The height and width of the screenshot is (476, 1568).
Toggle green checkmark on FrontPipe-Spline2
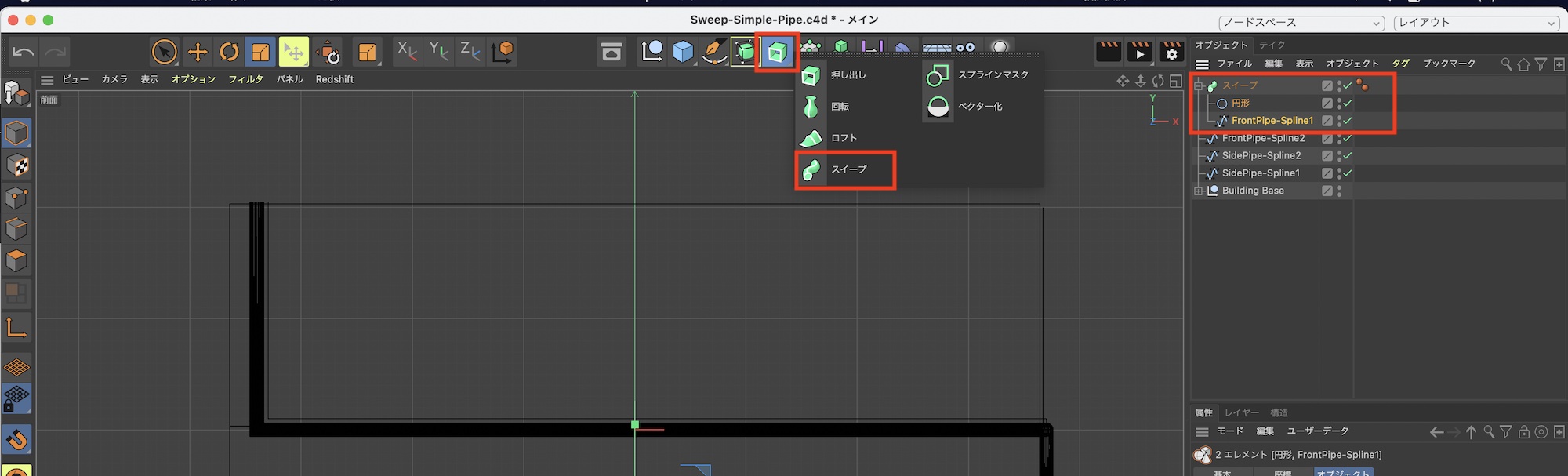point(1348,139)
